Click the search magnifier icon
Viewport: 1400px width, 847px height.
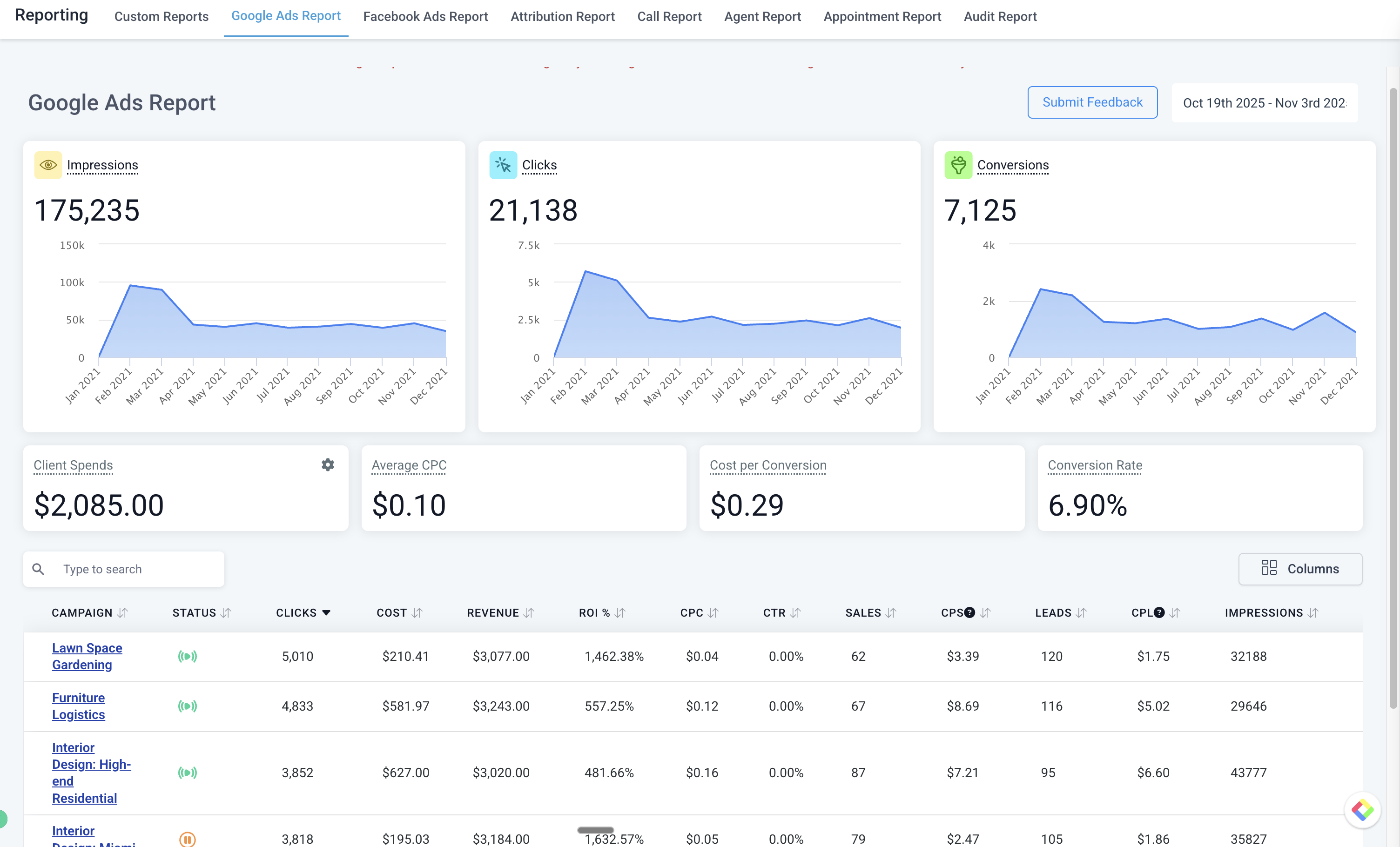pyautogui.click(x=38, y=569)
